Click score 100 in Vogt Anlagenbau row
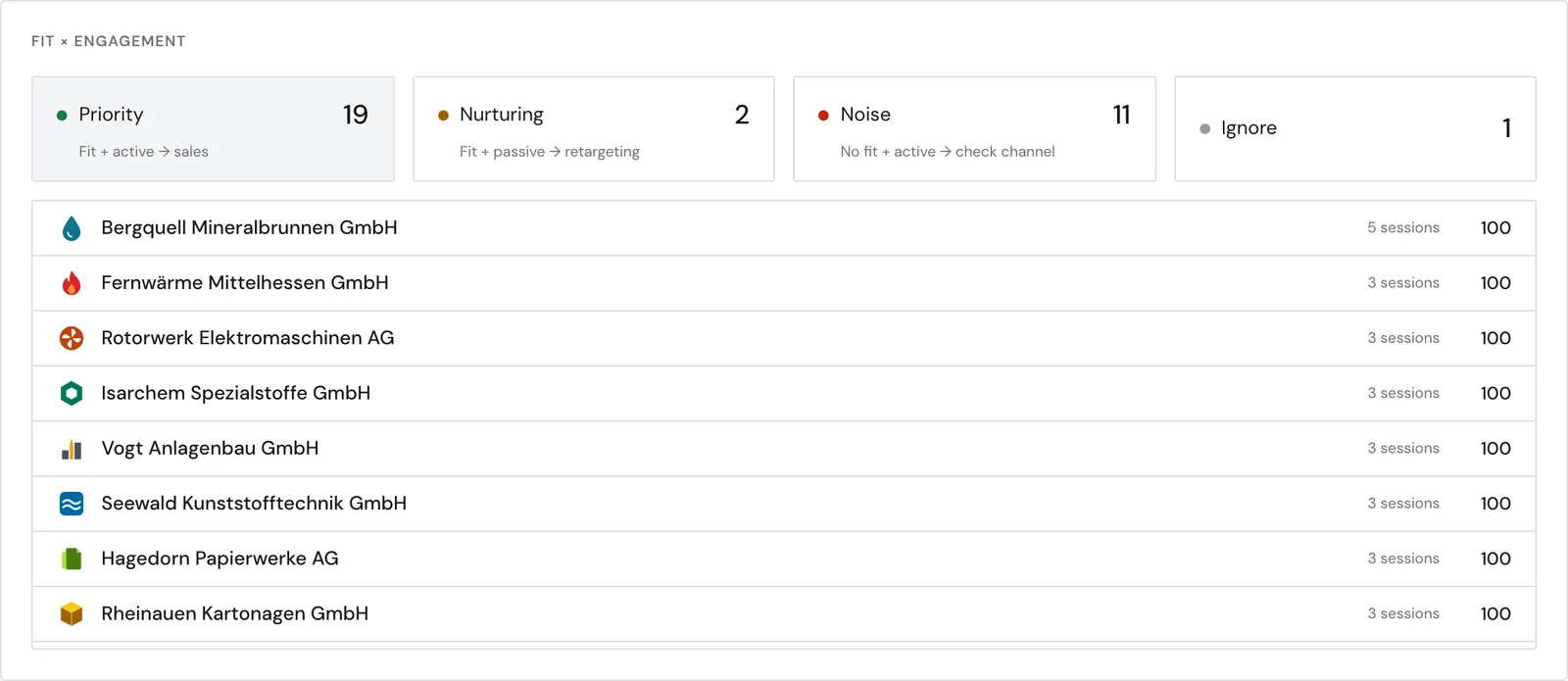 point(1495,448)
